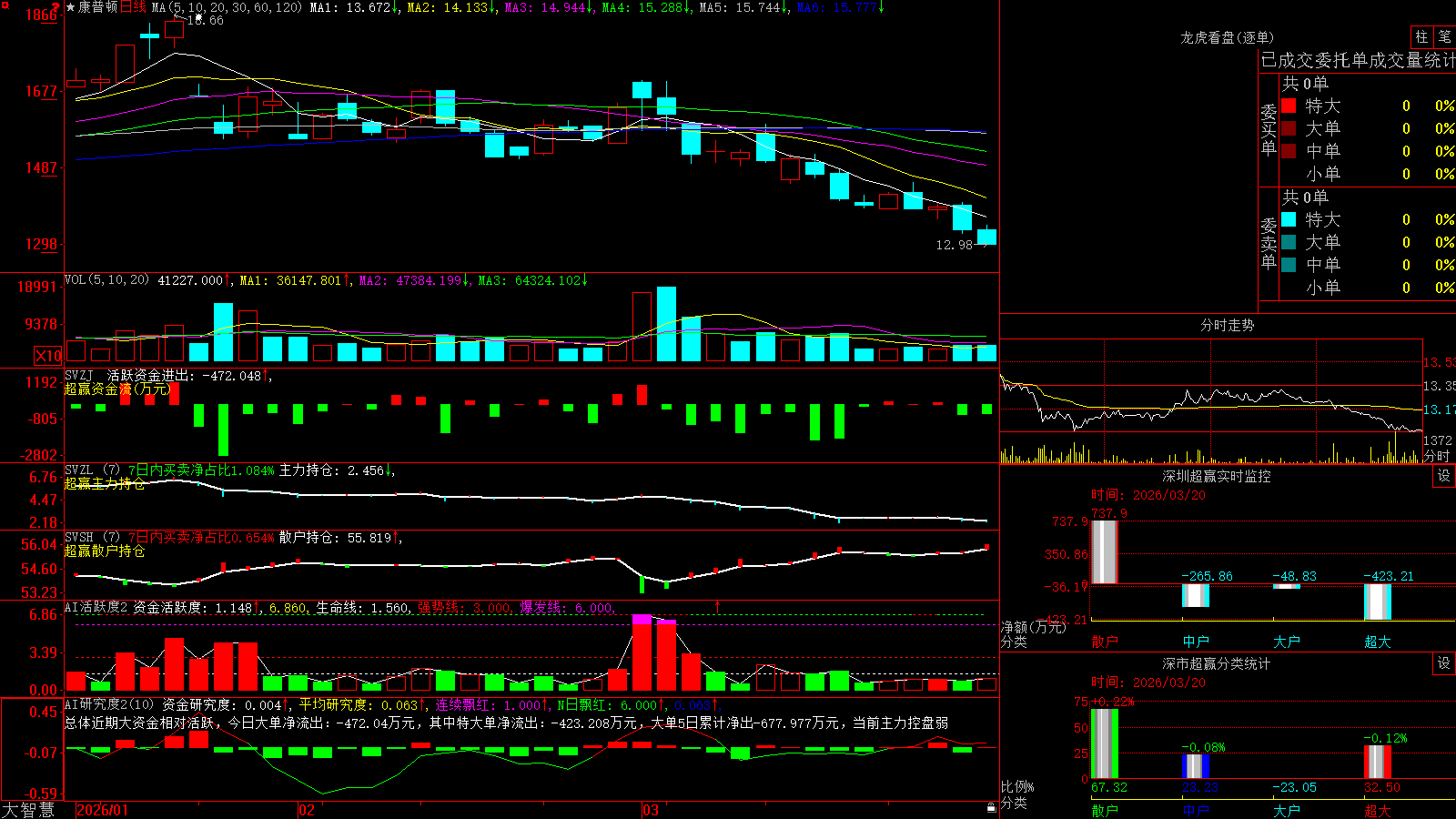Click the 02 month marker on the date axis
This screenshot has width=1456, height=819.
[x=307, y=810]
